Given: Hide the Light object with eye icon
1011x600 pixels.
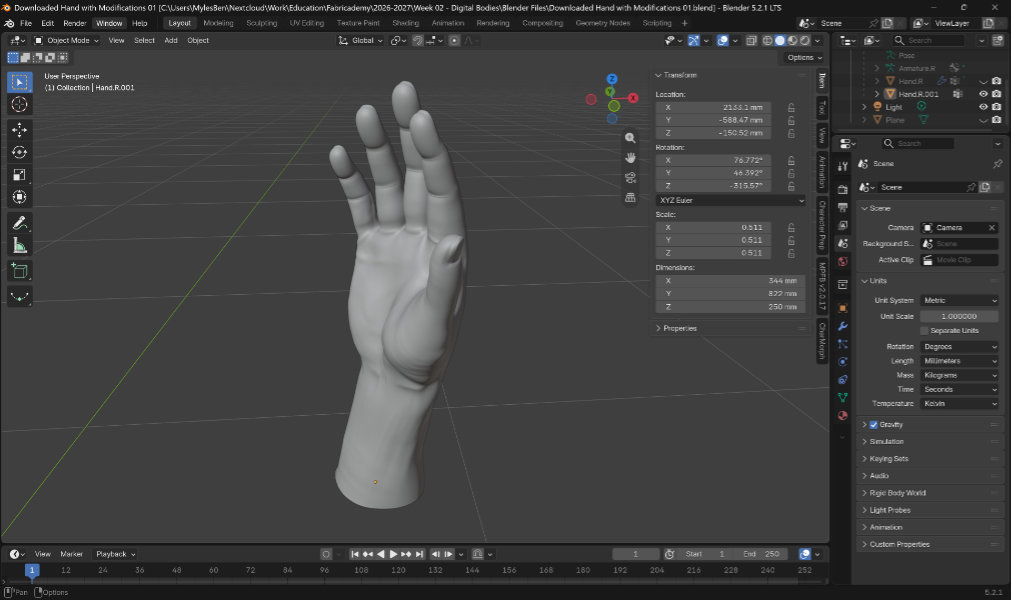Looking at the screenshot, I should [983, 107].
